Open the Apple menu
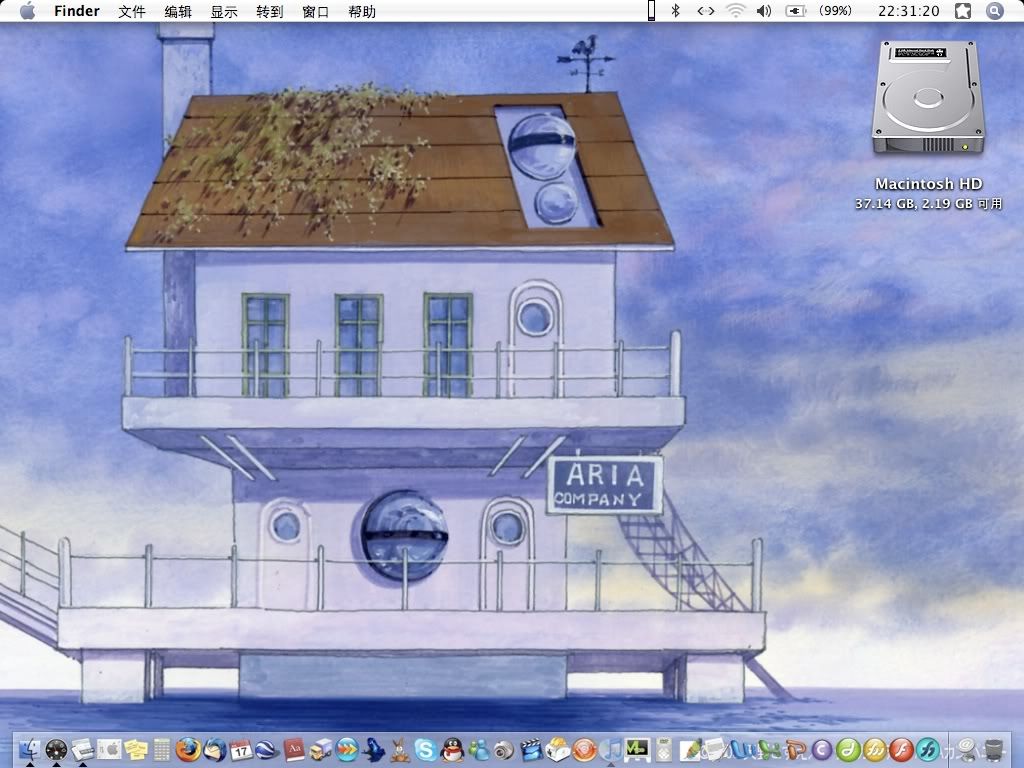 (x=27, y=11)
